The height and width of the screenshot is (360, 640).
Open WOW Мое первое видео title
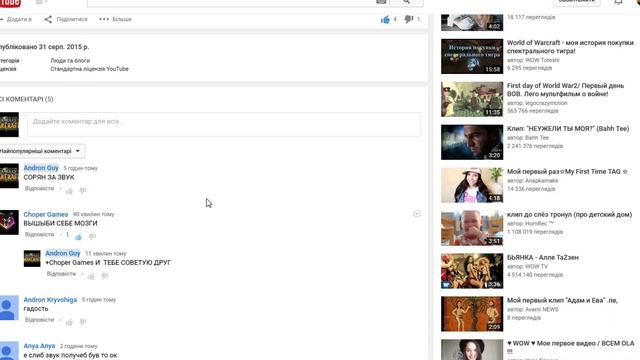pyautogui.click(x=571, y=347)
